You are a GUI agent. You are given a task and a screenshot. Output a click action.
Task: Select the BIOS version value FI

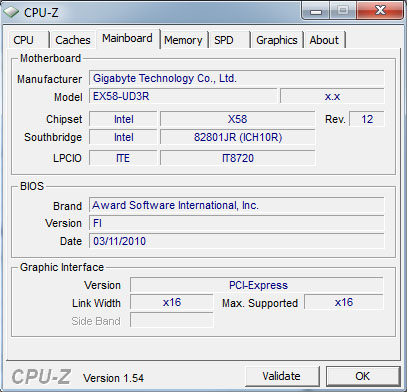point(237,223)
